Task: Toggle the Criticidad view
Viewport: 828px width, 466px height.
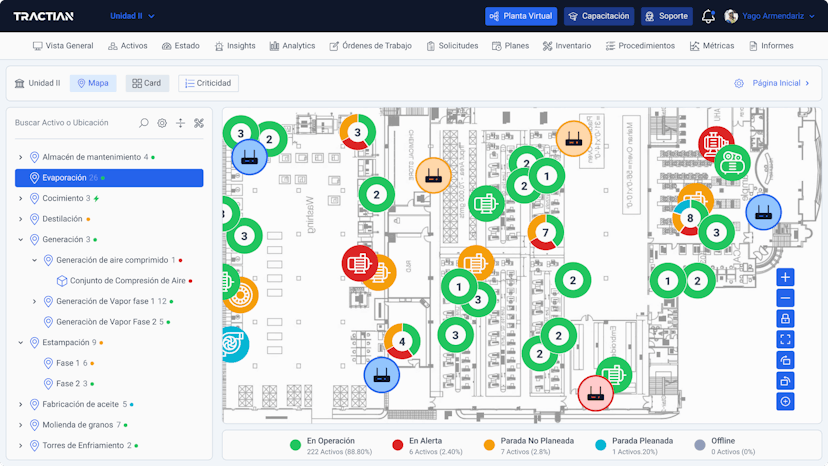Action: coord(208,83)
